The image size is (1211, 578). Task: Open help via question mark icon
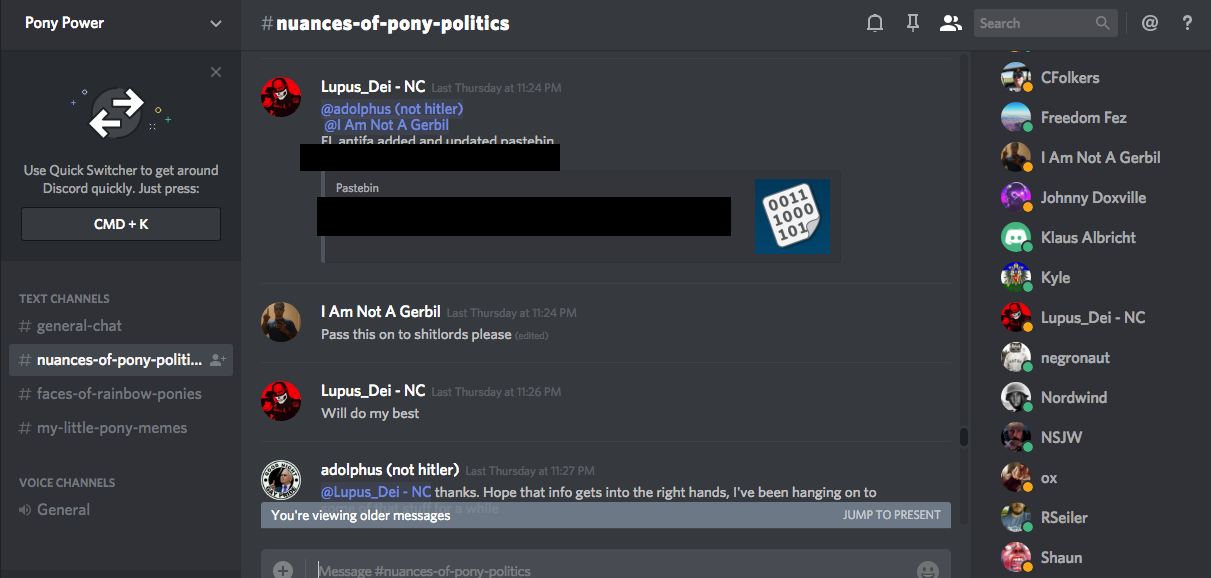1187,23
